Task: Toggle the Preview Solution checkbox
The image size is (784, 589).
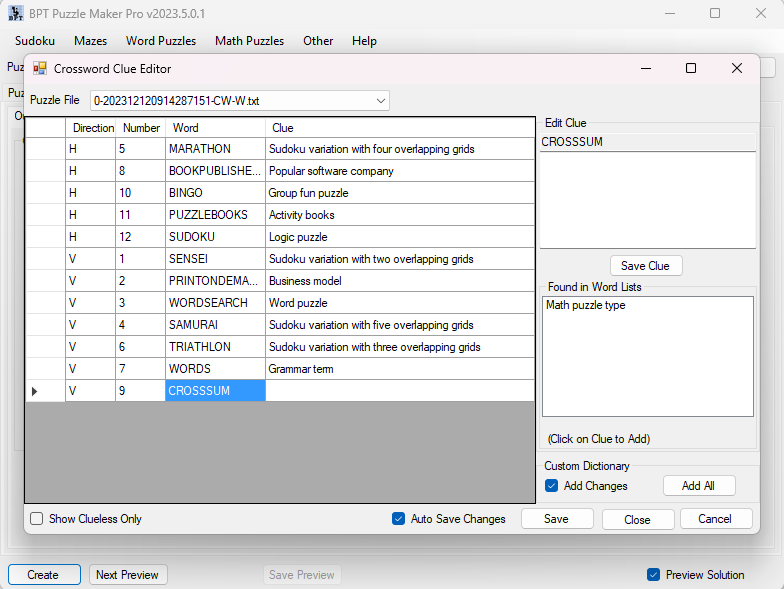Action: (654, 575)
